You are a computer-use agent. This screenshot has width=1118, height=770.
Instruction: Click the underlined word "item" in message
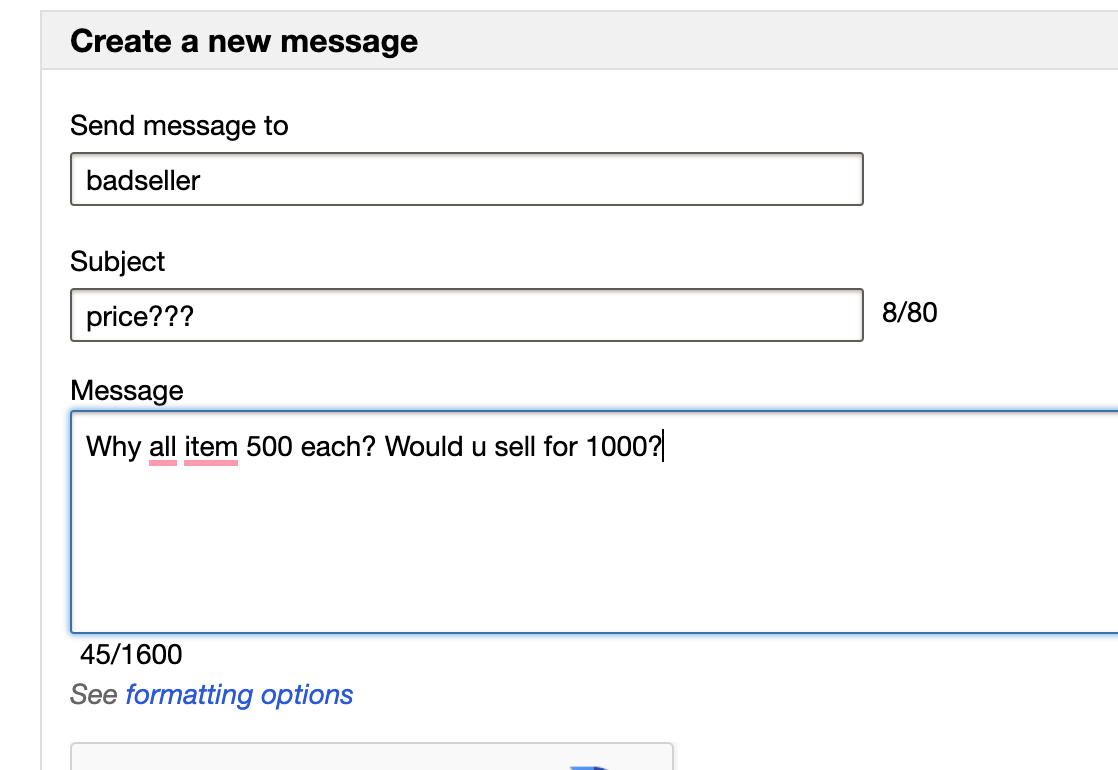coord(211,446)
